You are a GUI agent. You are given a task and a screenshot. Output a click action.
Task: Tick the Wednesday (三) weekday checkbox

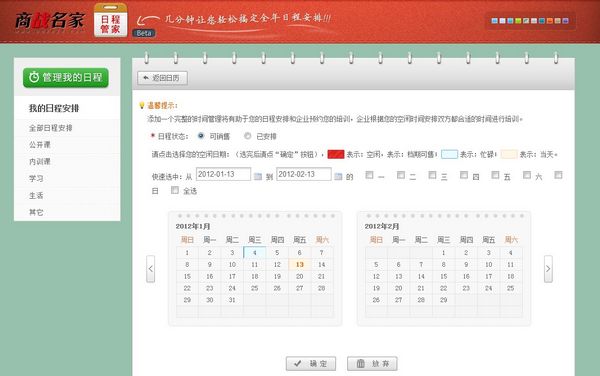432,175
